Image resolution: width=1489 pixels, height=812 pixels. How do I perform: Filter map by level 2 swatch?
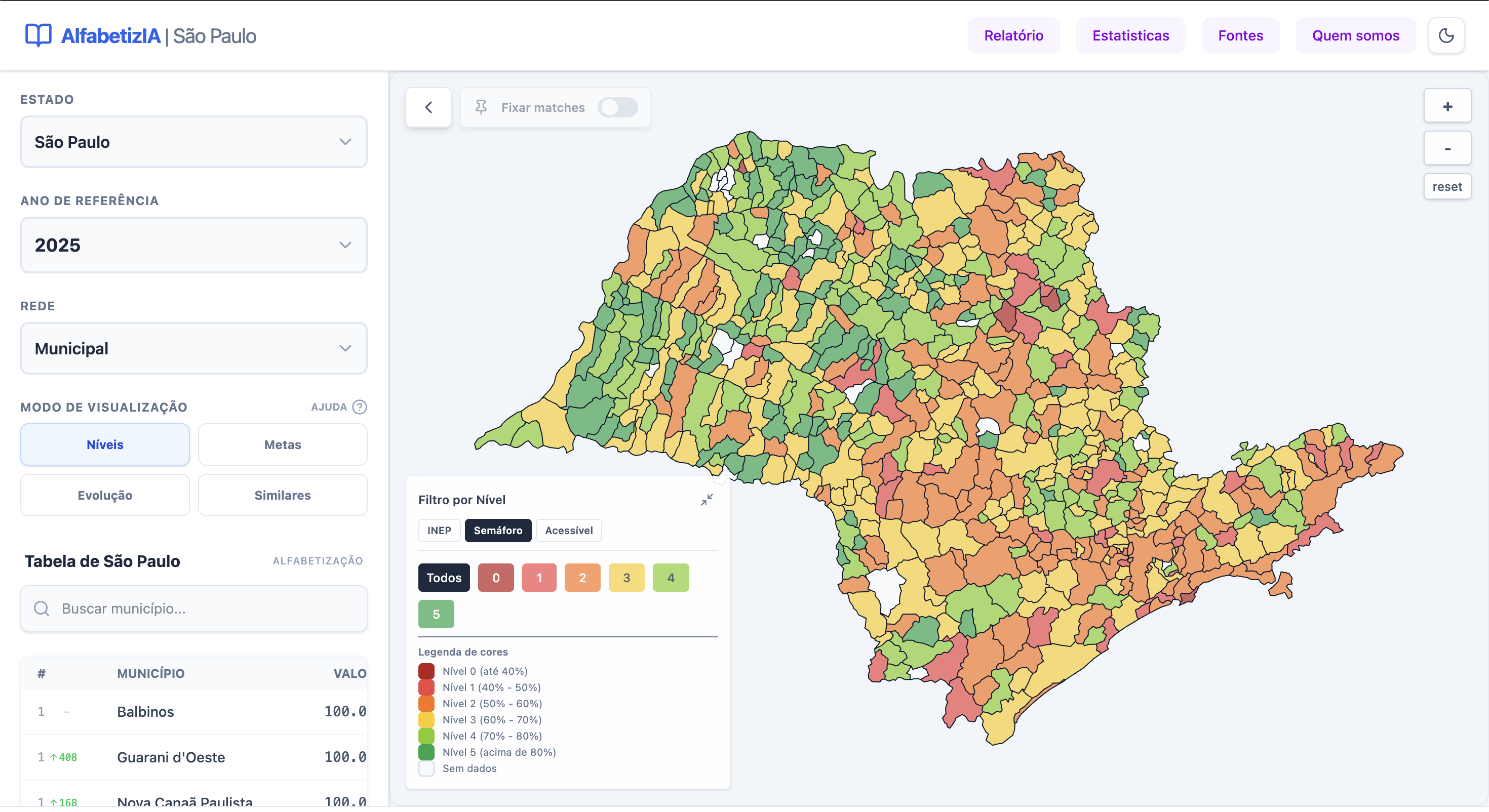pyautogui.click(x=582, y=577)
